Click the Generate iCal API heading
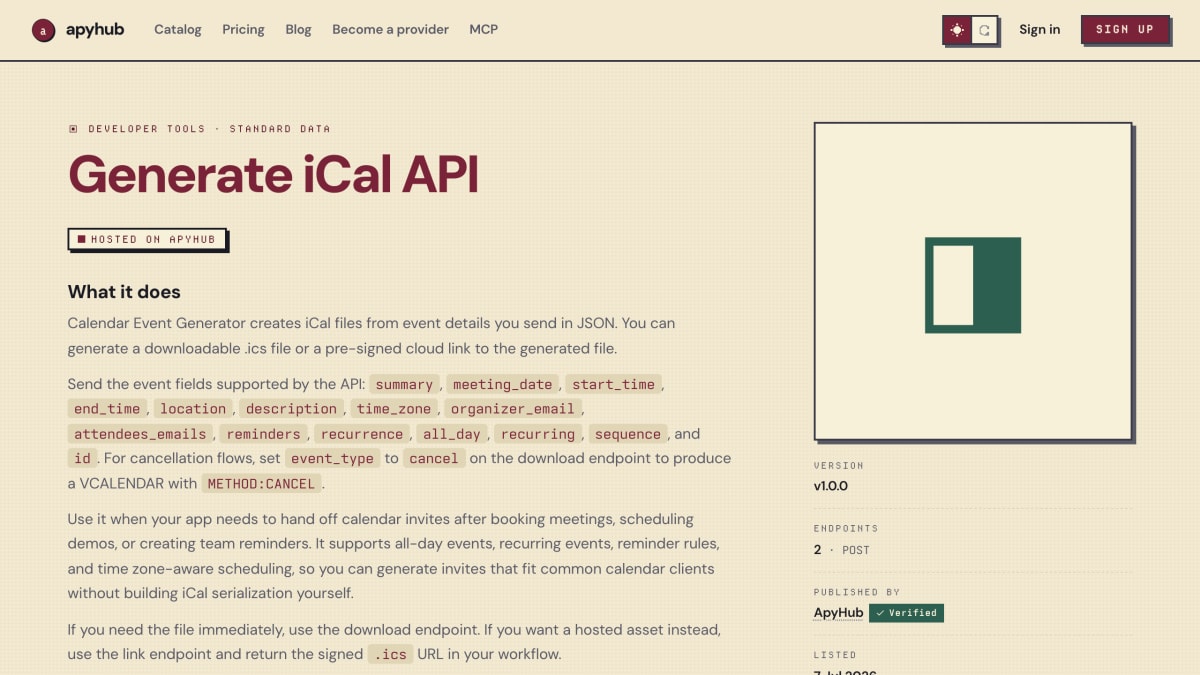The width and height of the screenshot is (1200, 675). click(x=273, y=174)
